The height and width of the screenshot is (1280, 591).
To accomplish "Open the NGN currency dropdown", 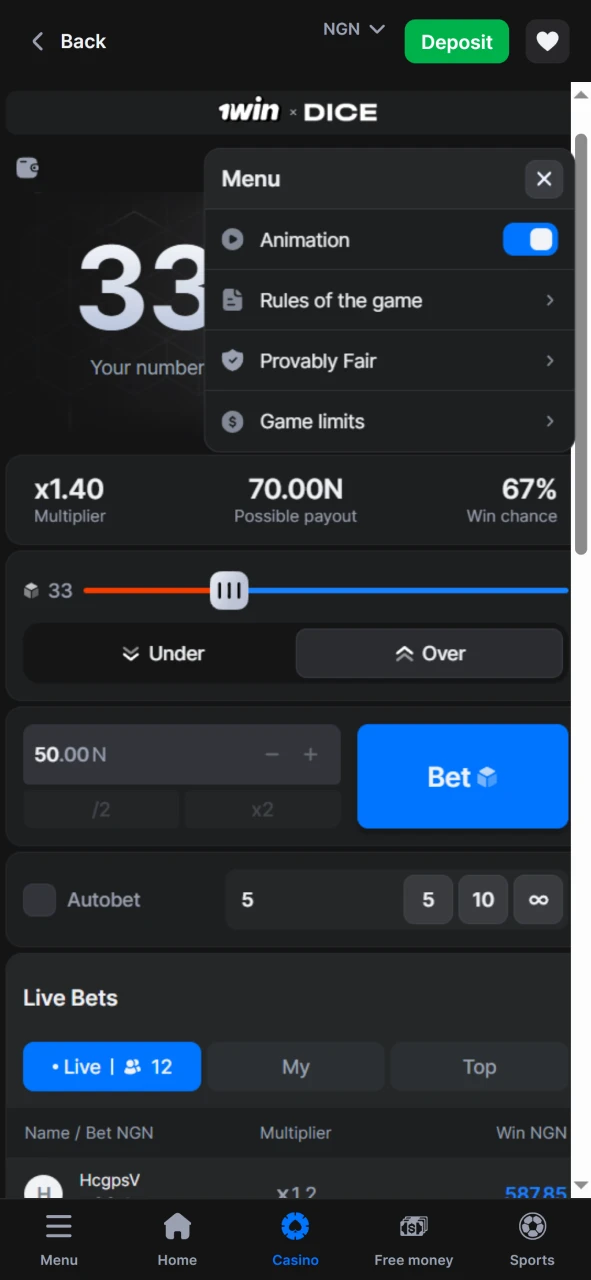I will (x=353, y=29).
